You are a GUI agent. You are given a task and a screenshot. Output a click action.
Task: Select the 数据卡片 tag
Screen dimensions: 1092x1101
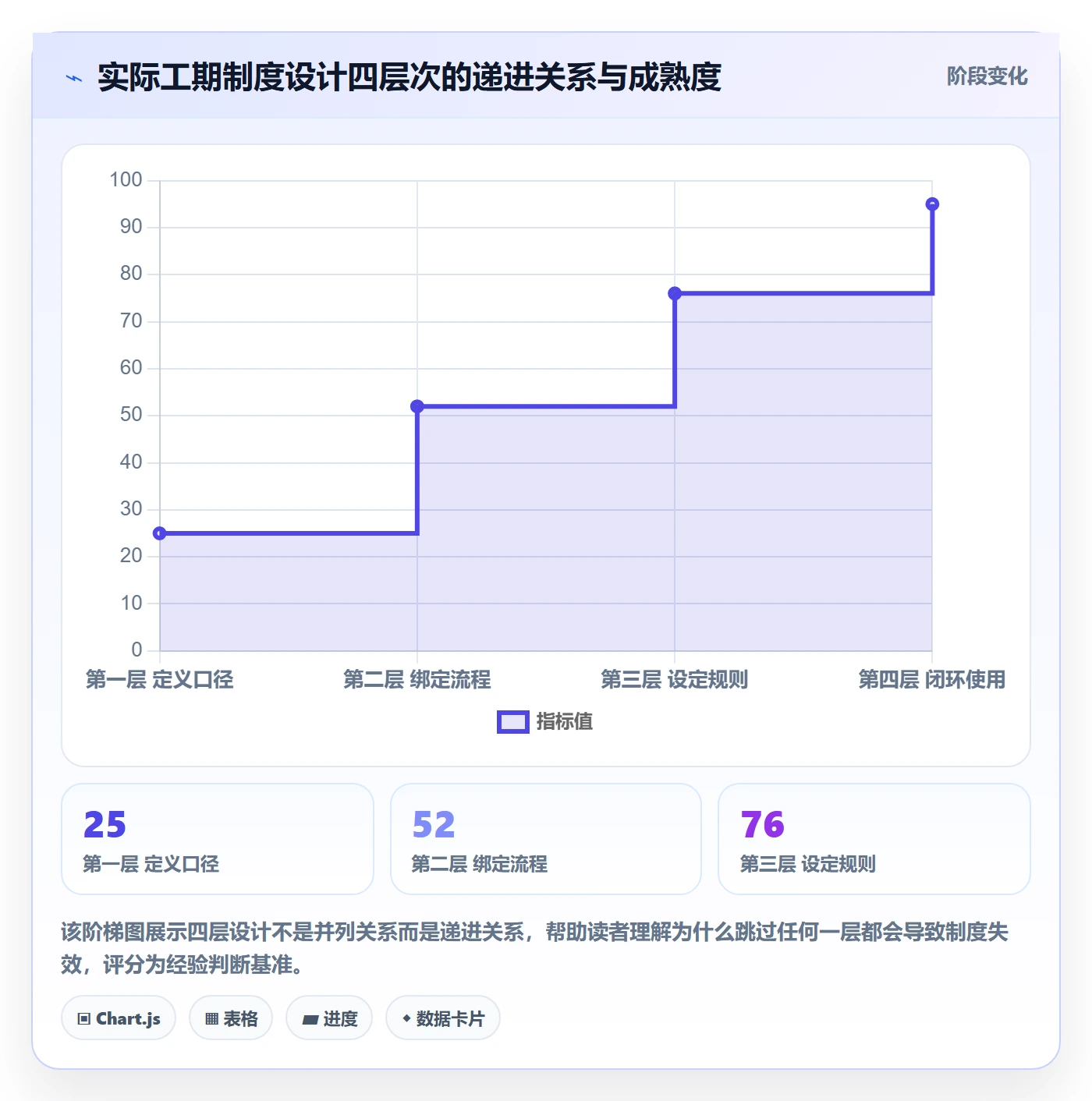(443, 1018)
